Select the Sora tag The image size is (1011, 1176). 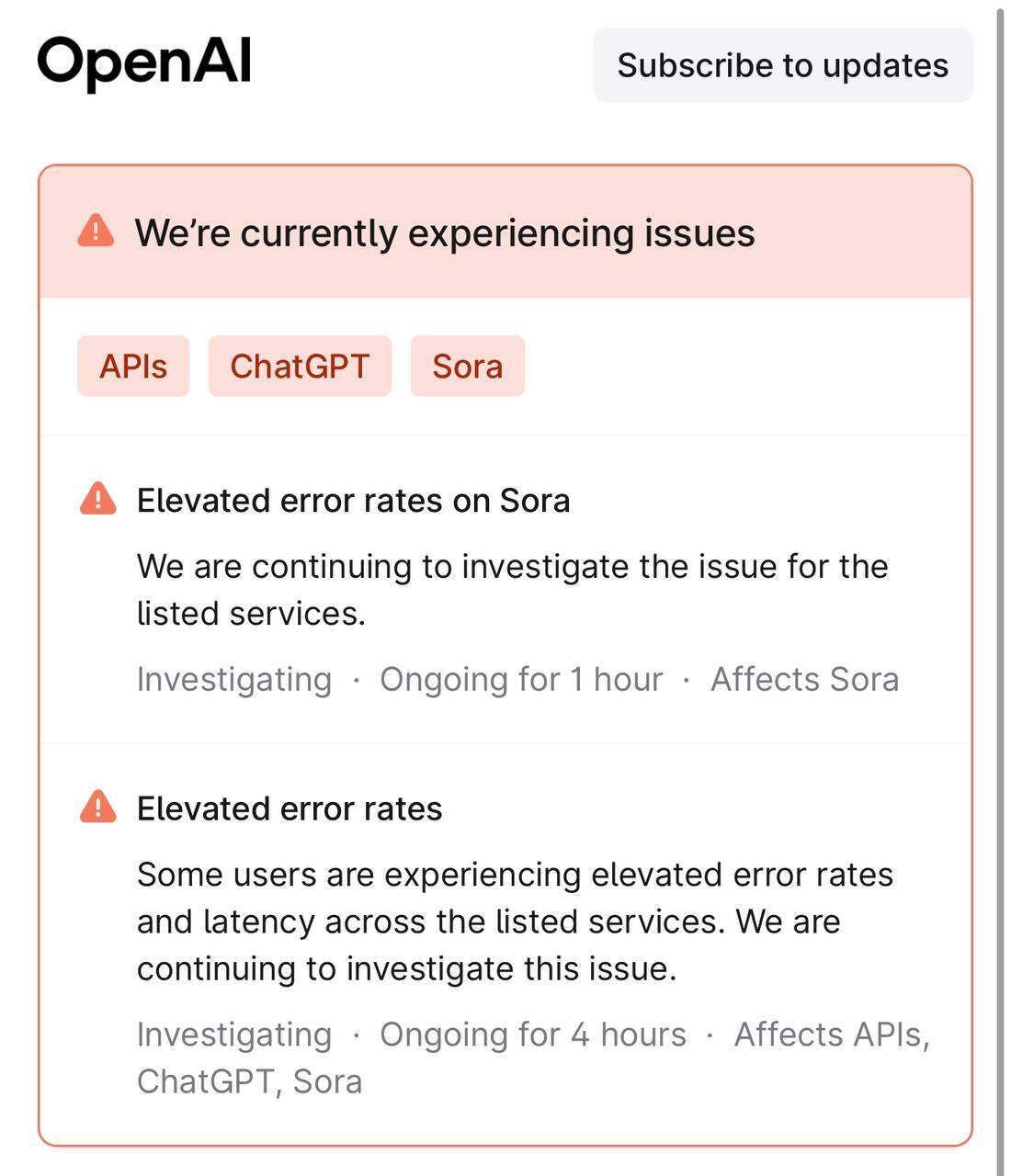[x=468, y=366]
